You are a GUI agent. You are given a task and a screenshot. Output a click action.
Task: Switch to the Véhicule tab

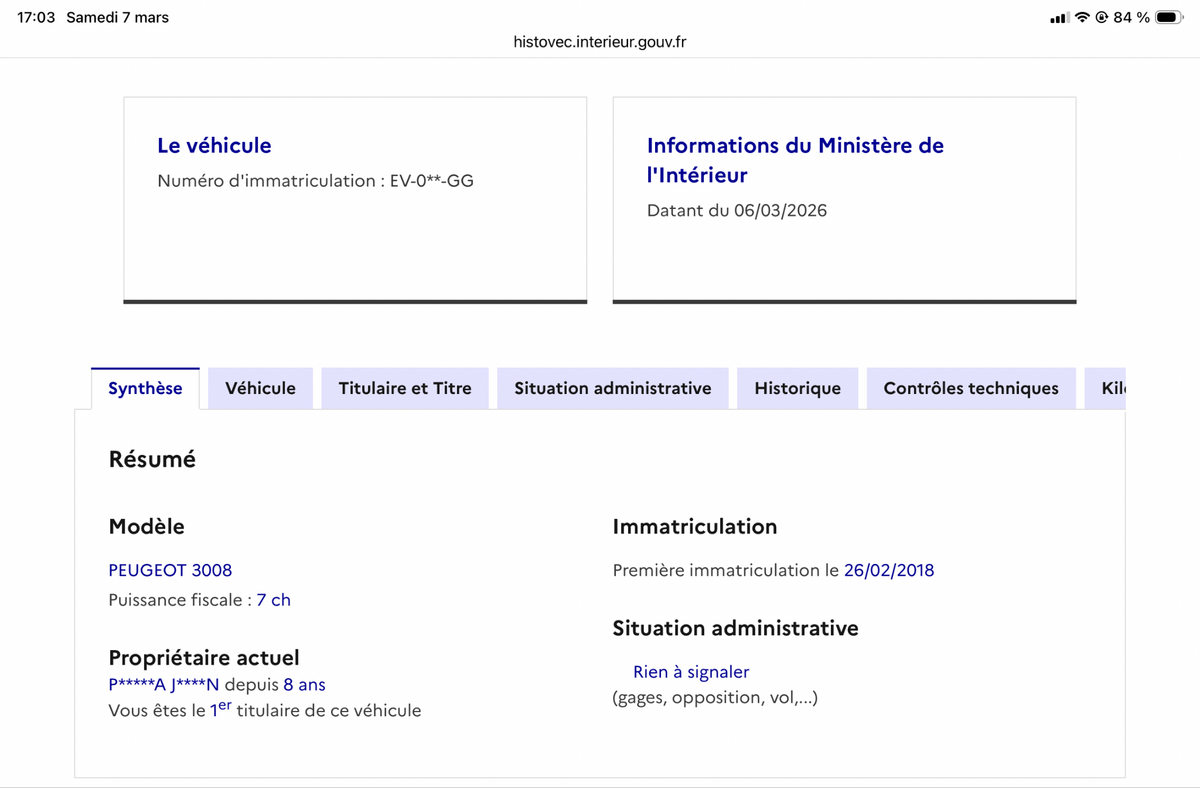click(260, 388)
